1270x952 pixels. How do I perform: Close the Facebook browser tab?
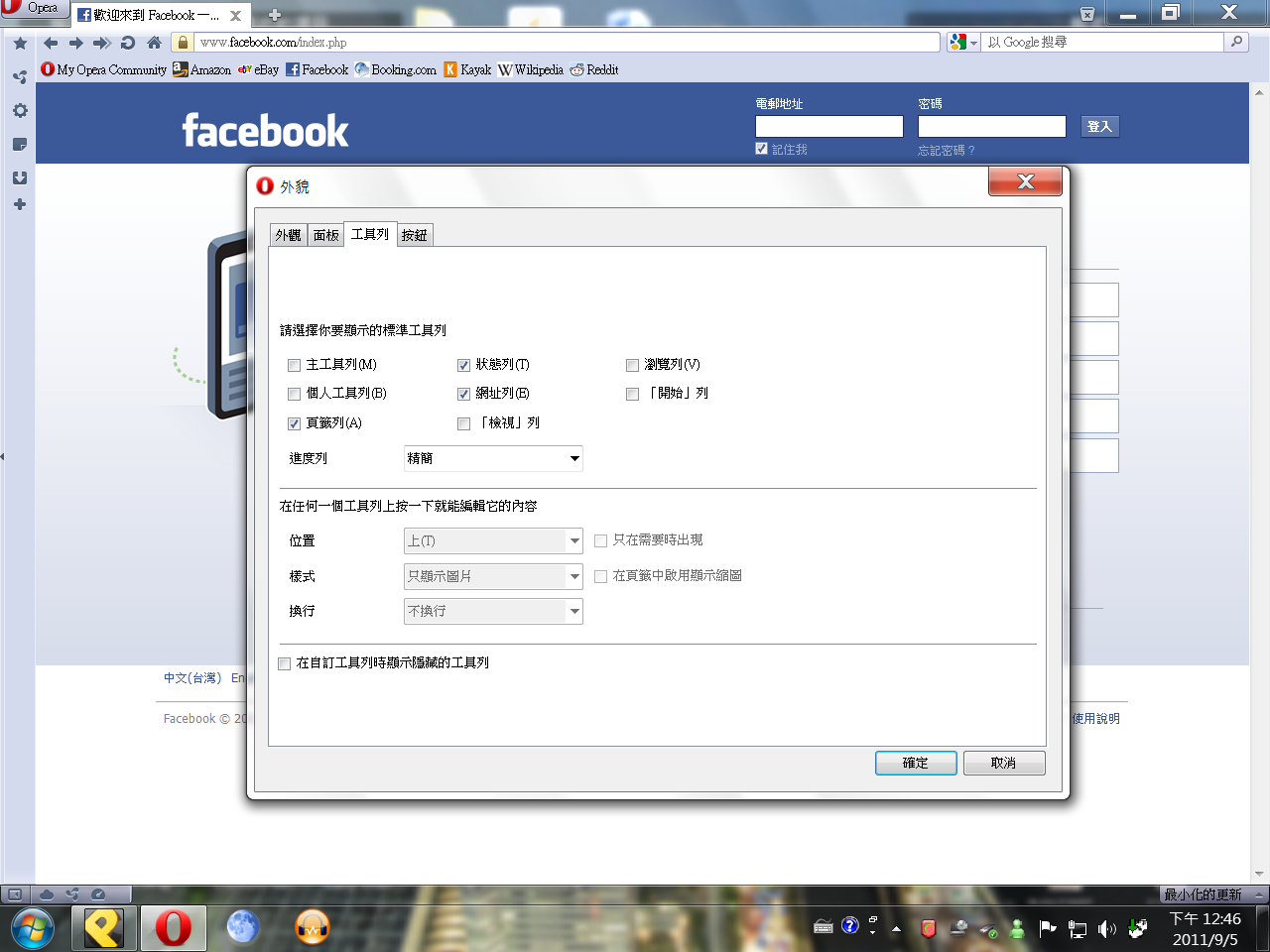point(236,16)
